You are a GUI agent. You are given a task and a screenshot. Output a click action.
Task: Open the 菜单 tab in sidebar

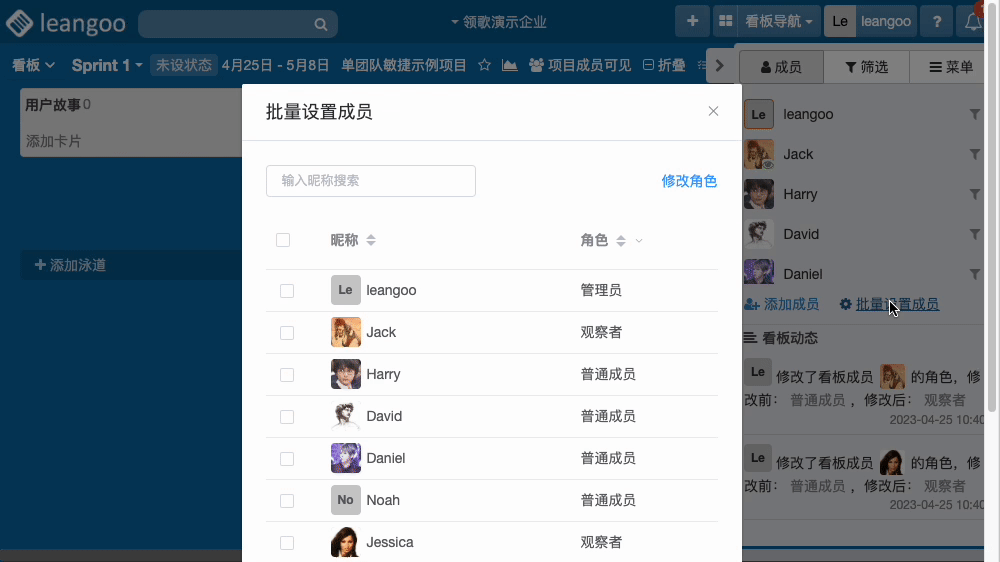click(951, 67)
